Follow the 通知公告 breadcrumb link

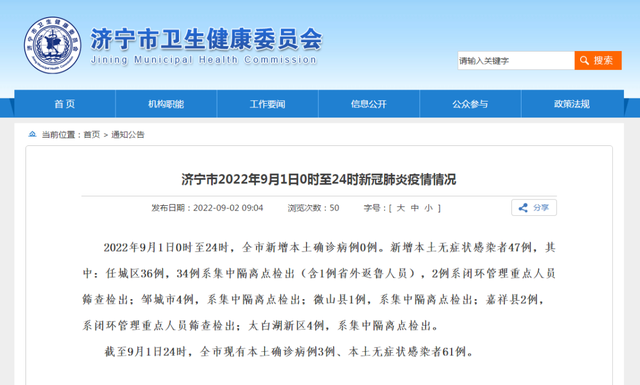coord(128,135)
